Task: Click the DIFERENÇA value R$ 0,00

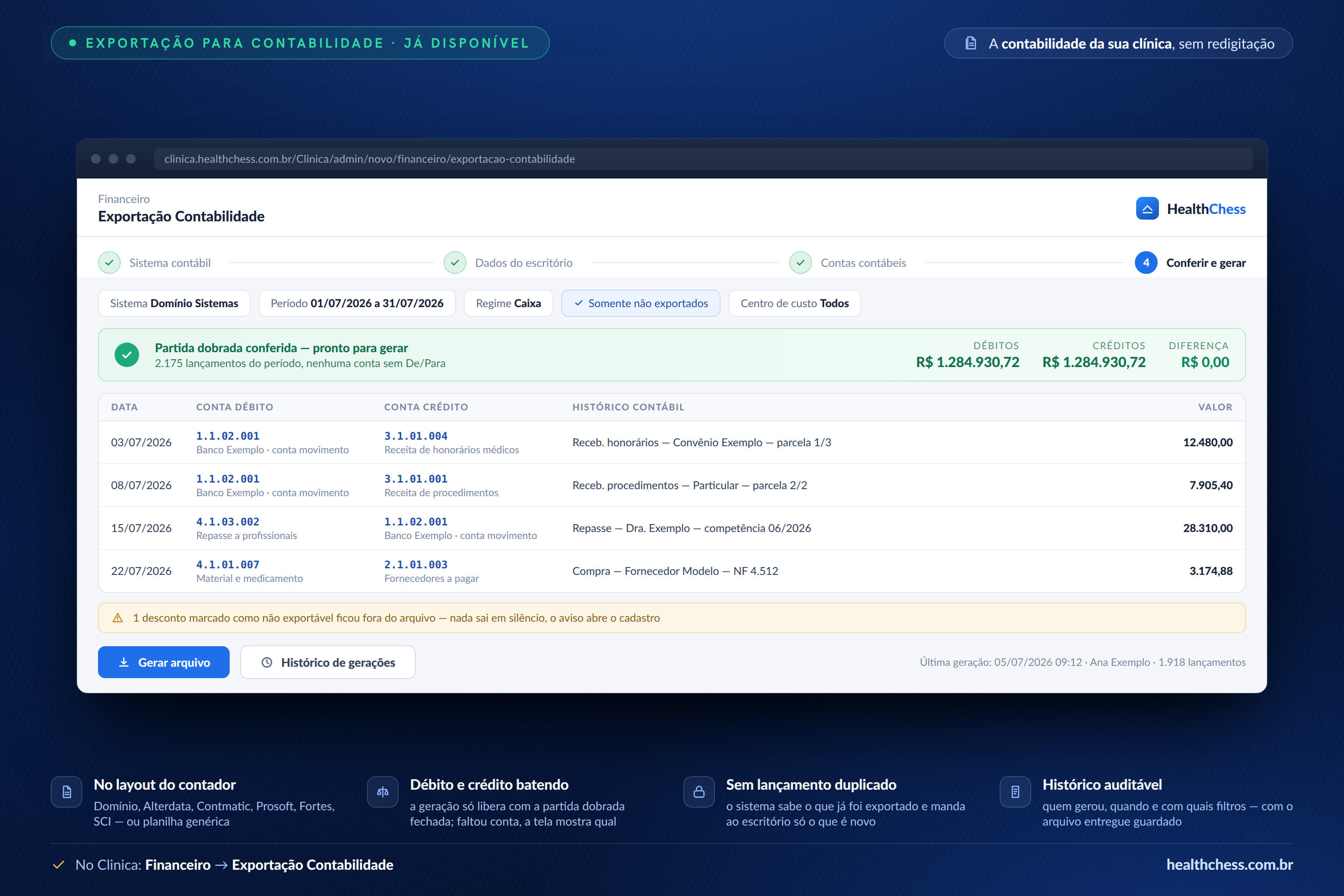Action: [1205, 362]
